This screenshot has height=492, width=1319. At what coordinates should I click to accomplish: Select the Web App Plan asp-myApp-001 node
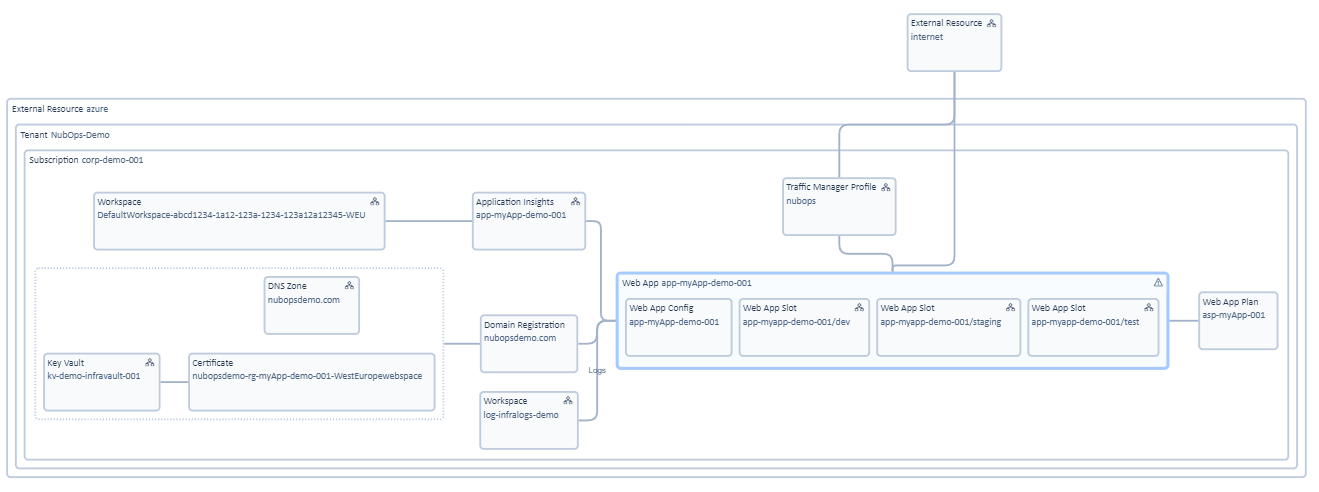pyautogui.click(x=1238, y=320)
